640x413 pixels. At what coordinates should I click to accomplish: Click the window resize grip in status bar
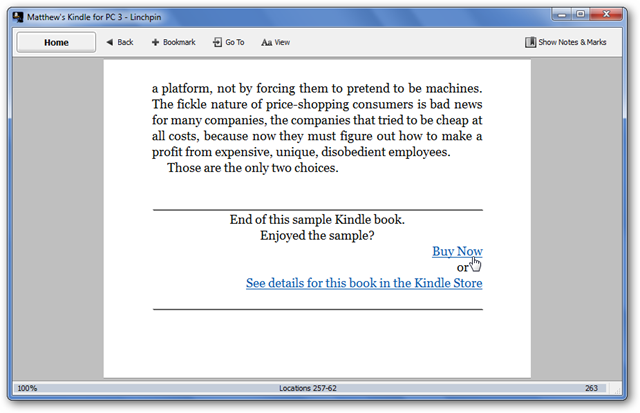[616, 389]
